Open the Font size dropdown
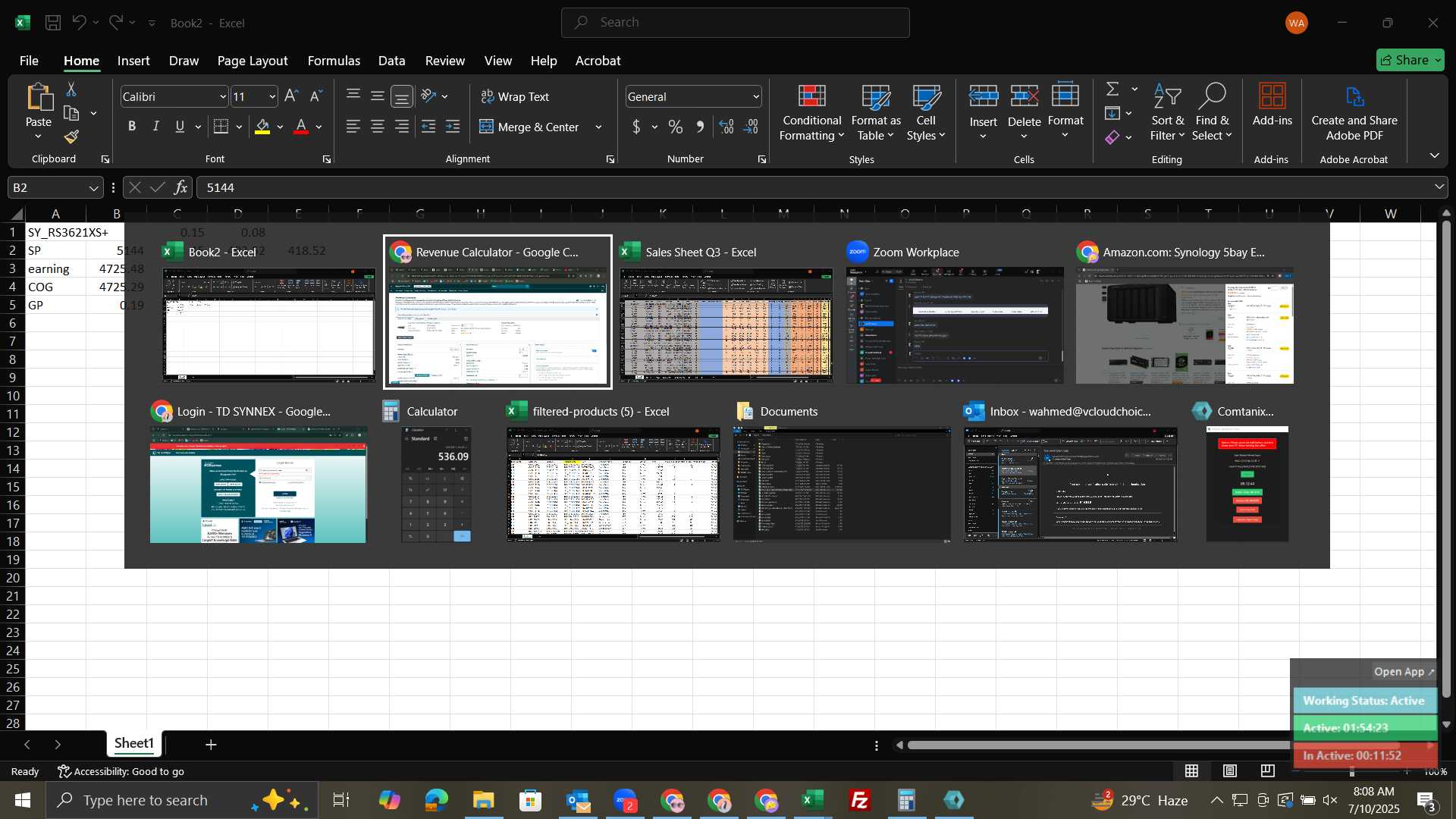This screenshot has height=819, width=1456. [272, 97]
